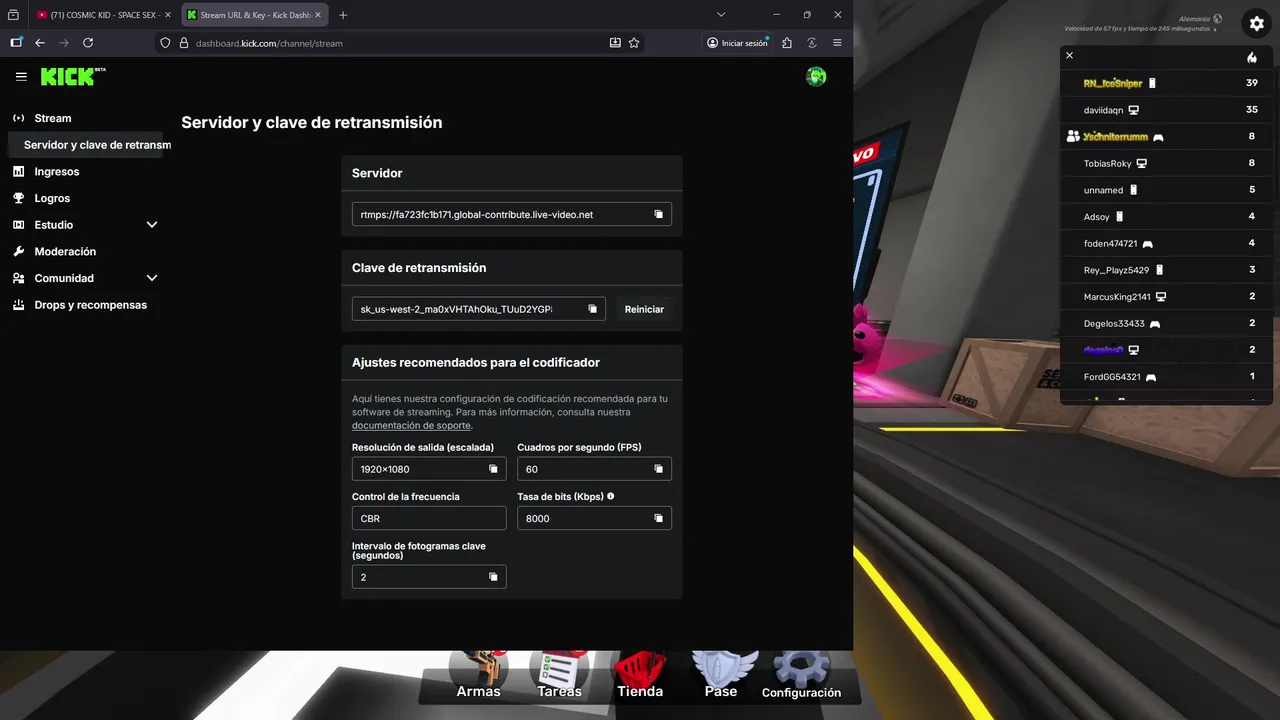This screenshot has height=720, width=1280.
Task: Copy the 8000 bitrate value
Action: 658,518
